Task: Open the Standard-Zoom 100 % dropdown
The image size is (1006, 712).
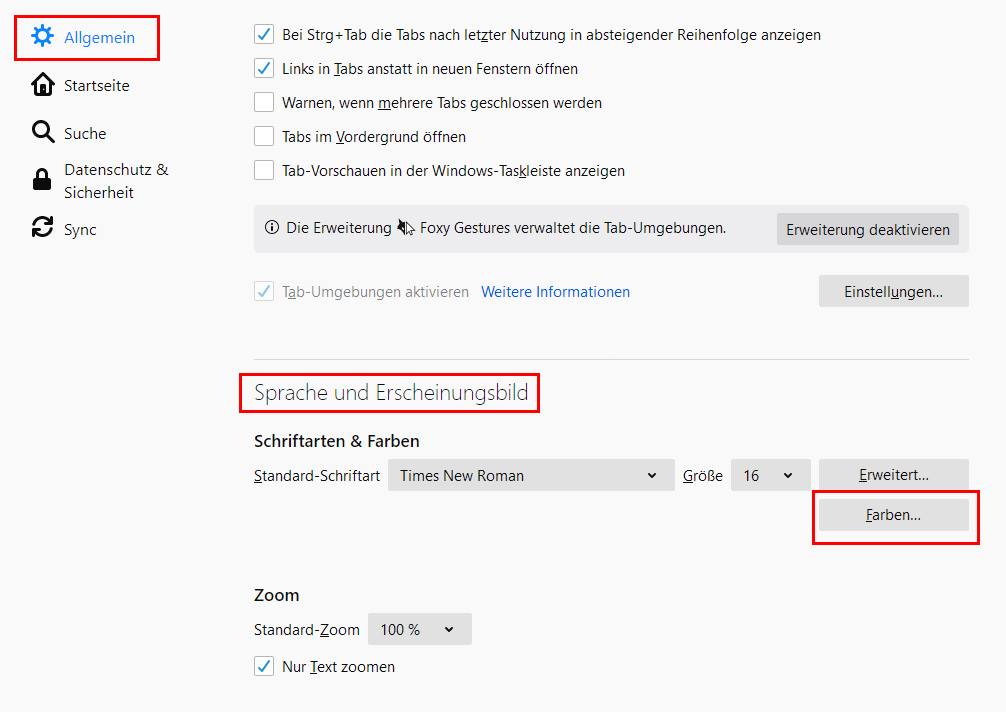Action: pyautogui.click(x=419, y=630)
